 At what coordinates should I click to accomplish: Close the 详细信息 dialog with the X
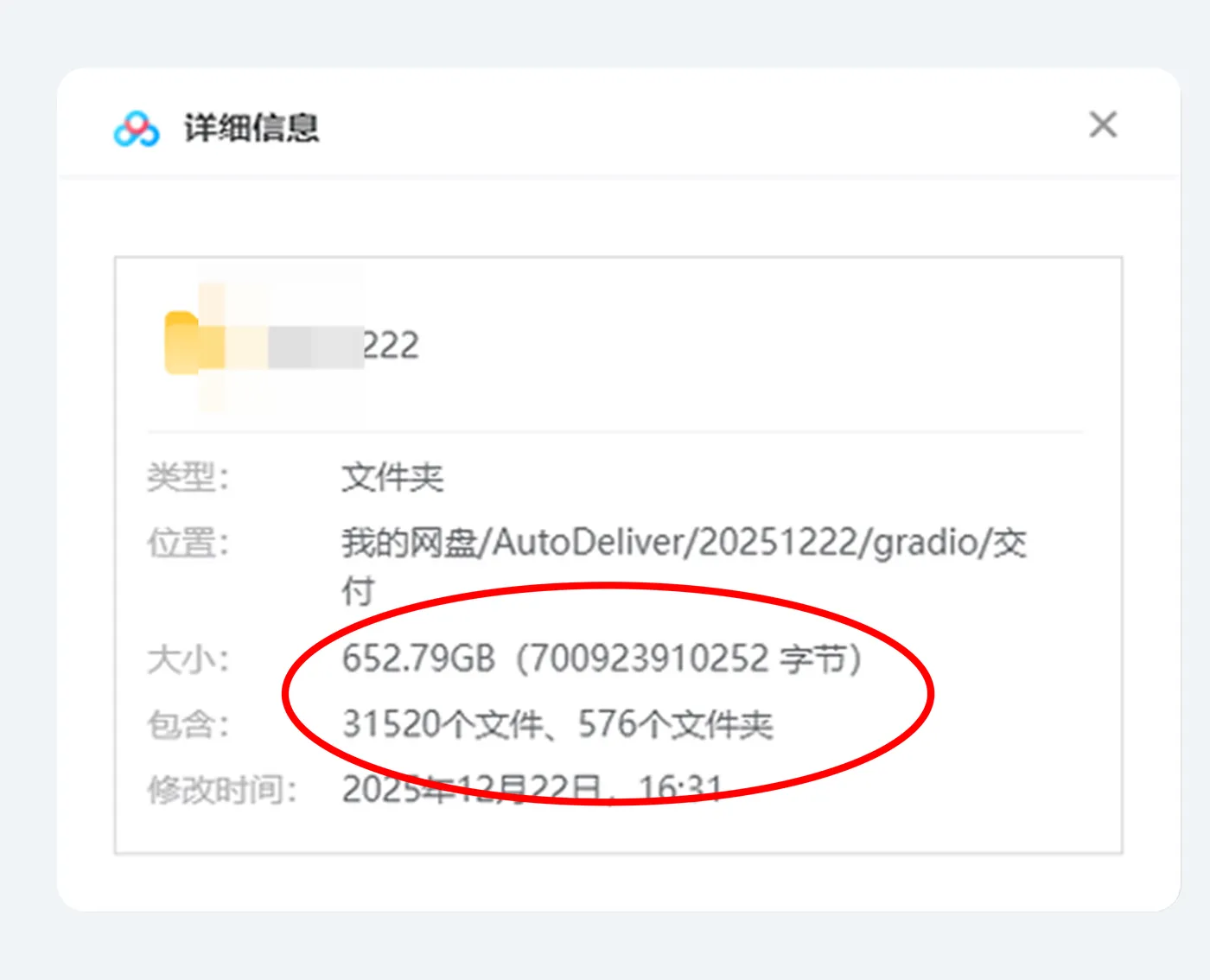click(x=1103, y=124)
